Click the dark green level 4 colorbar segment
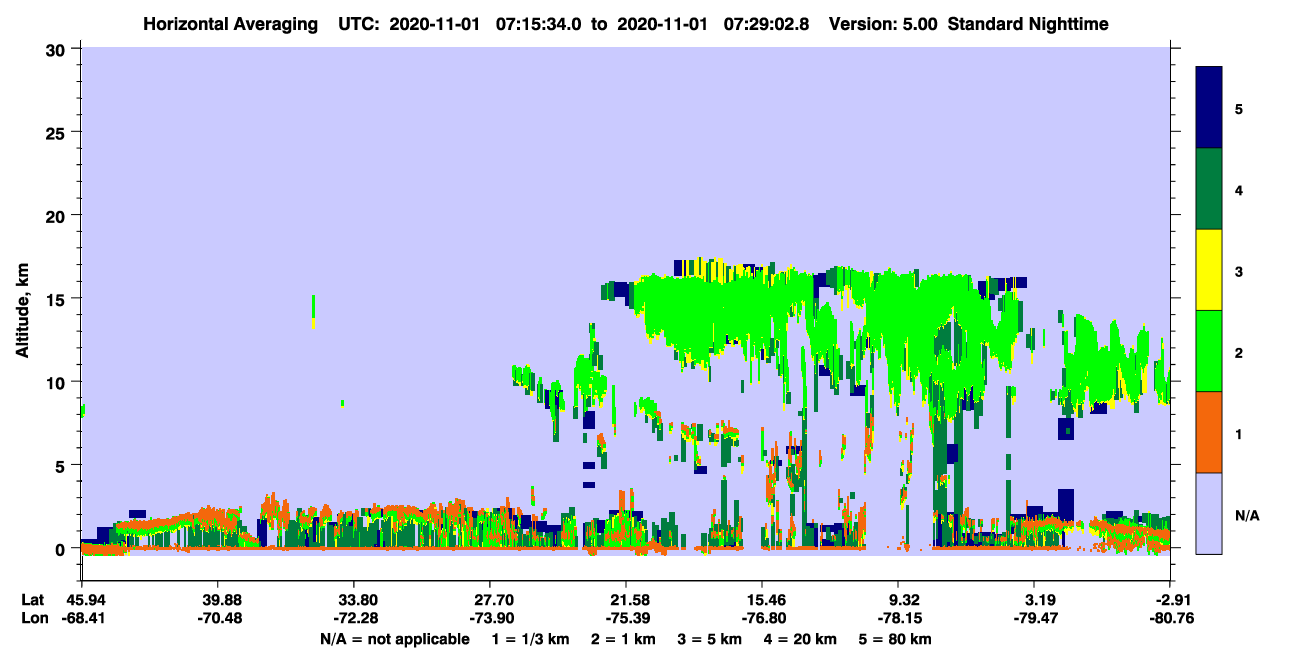Image resolution: width=1300 pixels, height=667 pixels. tap(1209, 189)
